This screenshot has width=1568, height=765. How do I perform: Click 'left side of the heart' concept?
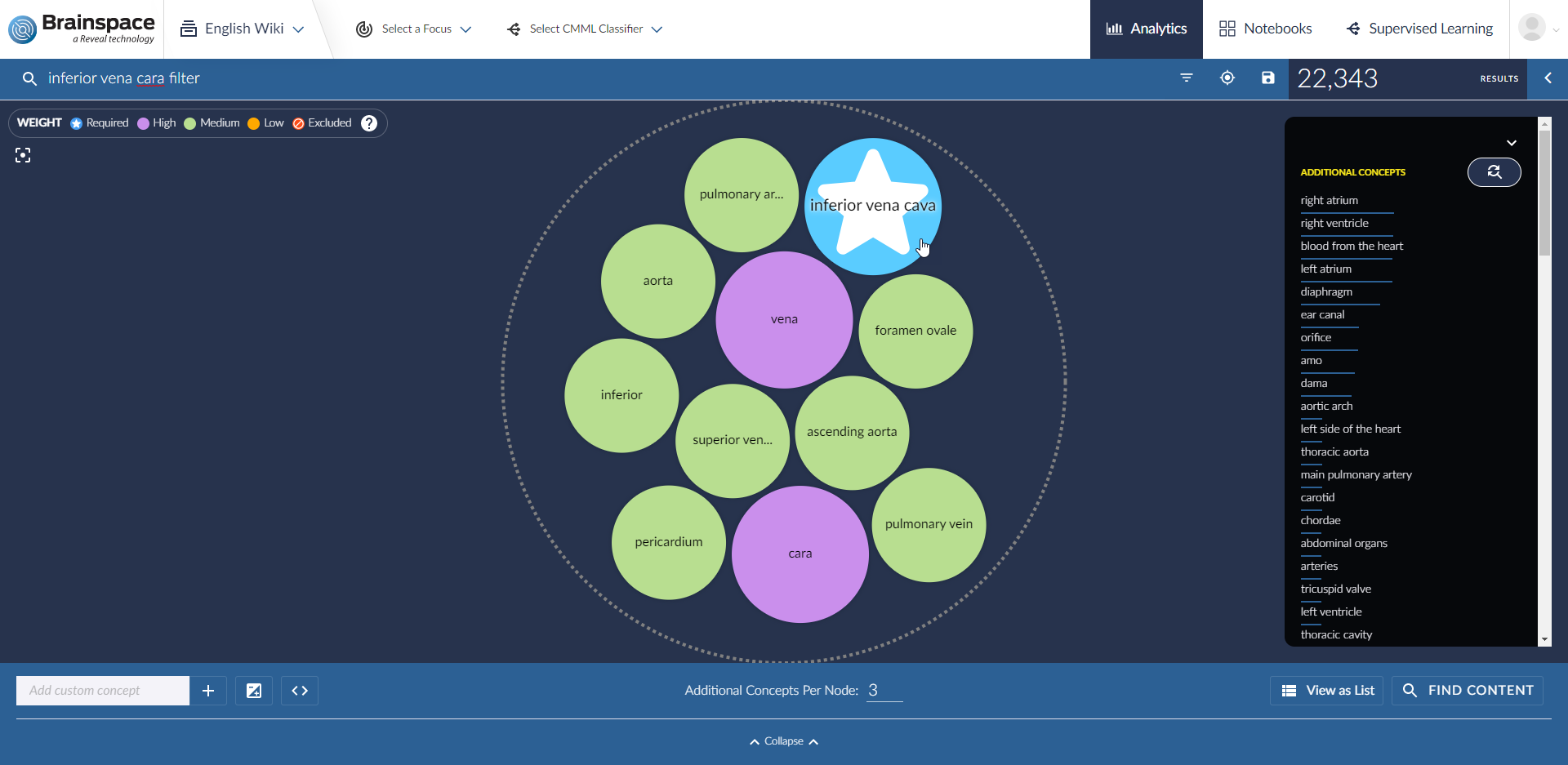click(1351, 429)
